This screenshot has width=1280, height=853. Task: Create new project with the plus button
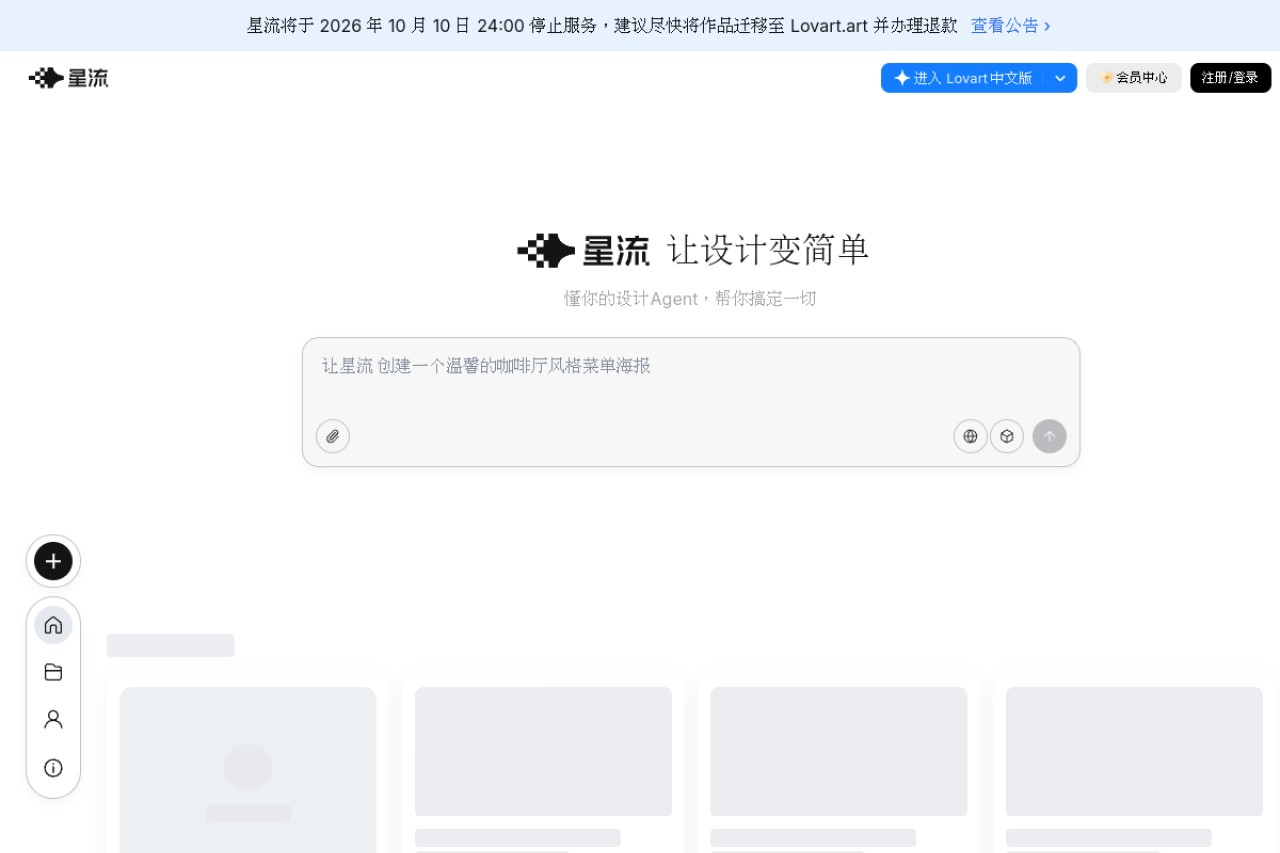tap(53, 561)
